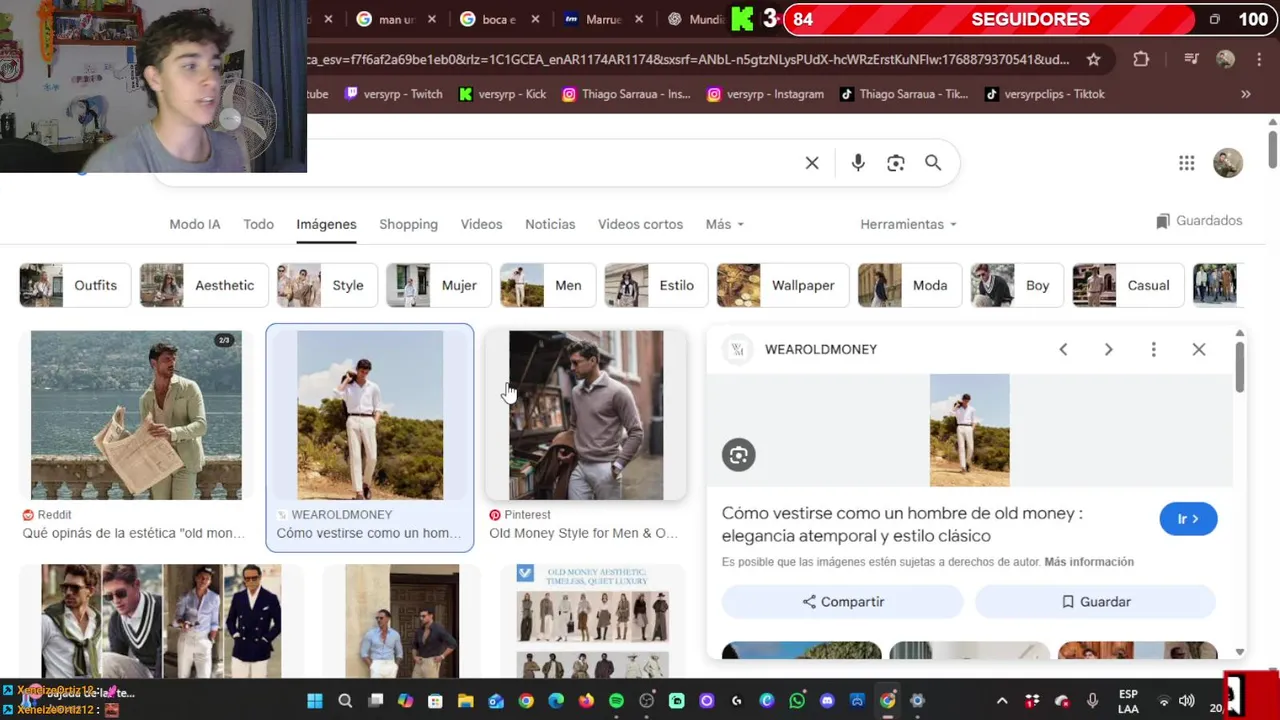Switch to the Videos cortos tab
The height and width of the screenshot is (720, 1280).
[x=640, y=224]
